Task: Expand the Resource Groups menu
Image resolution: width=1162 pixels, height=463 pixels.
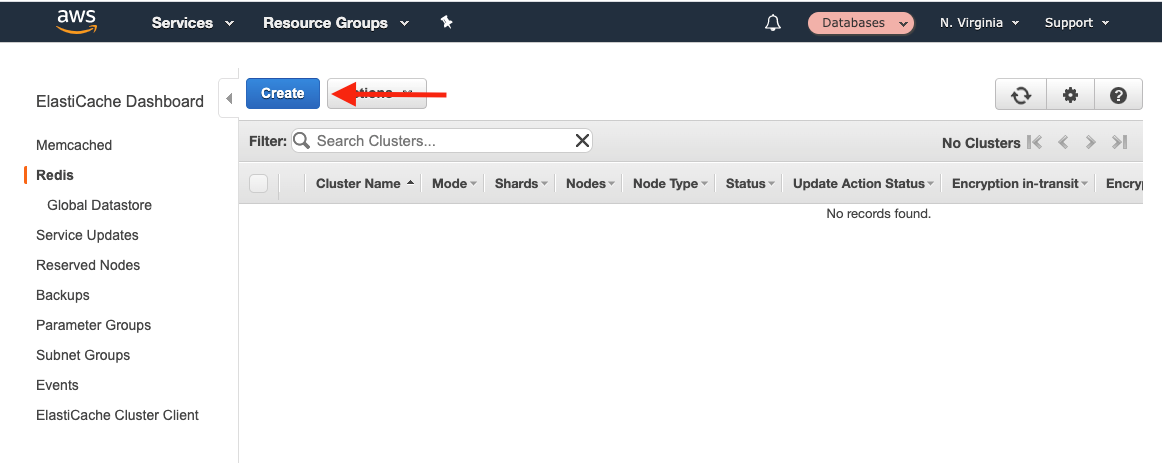Action: point(336,23)
